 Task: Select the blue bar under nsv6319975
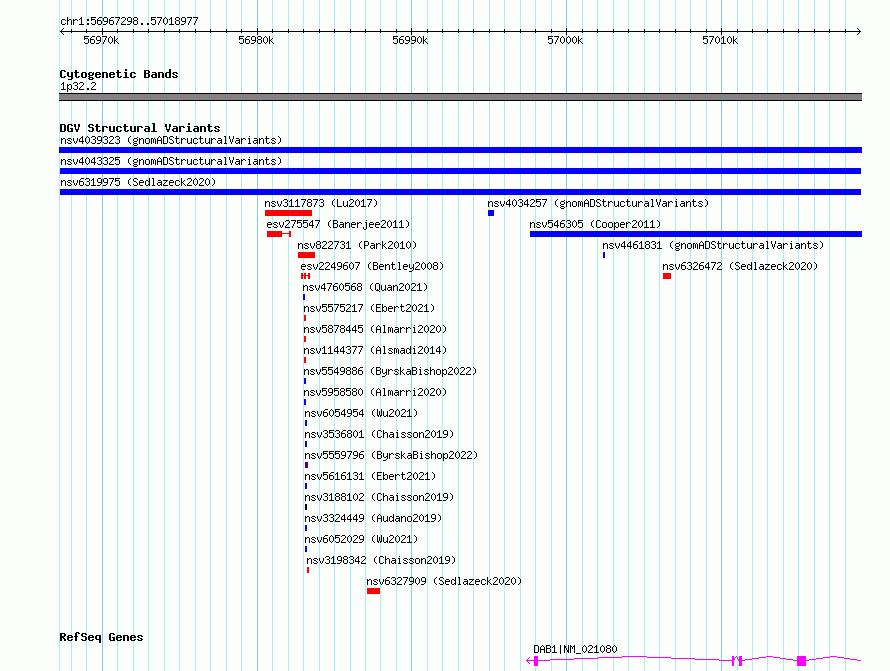click(x=460, y=192)
